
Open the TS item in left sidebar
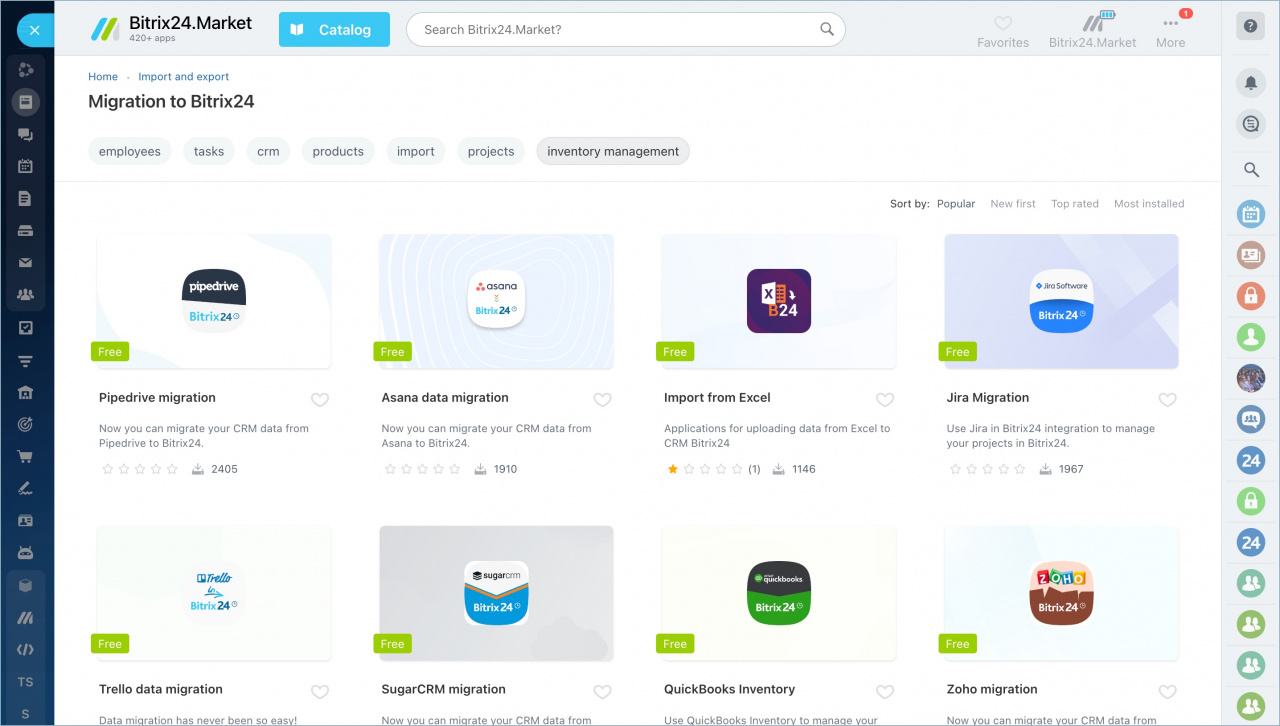click(x=26, y=682)
